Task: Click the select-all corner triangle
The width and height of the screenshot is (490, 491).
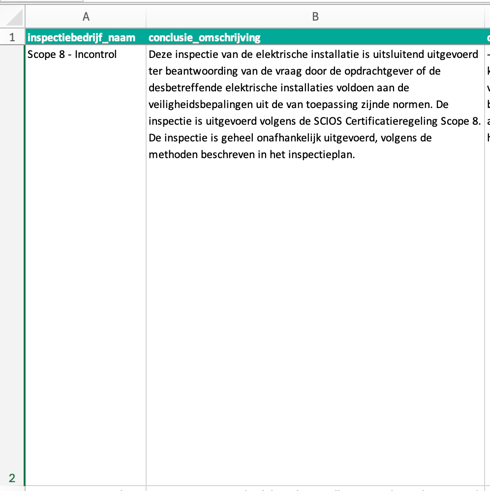Action: coord(14,17)
